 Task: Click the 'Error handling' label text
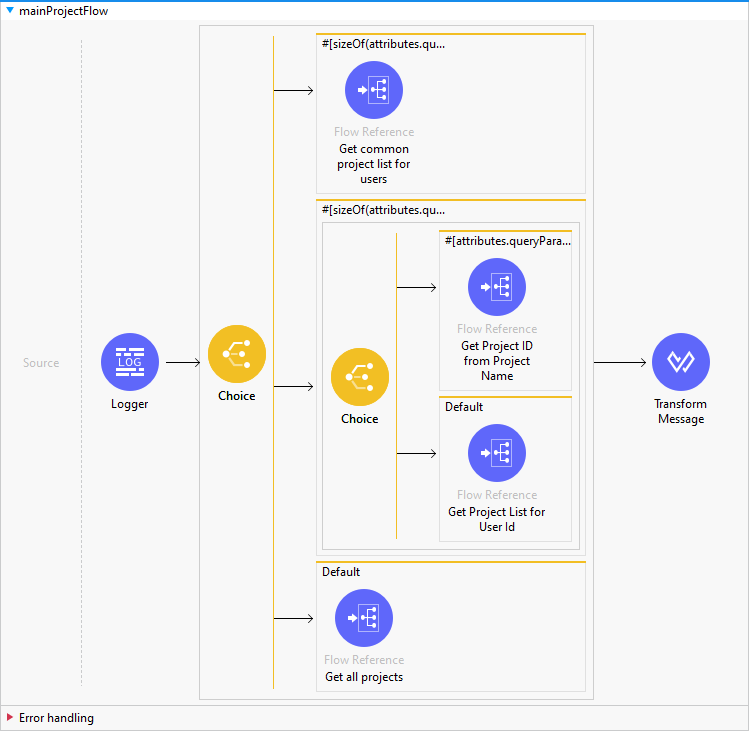(x=56, y=718)
